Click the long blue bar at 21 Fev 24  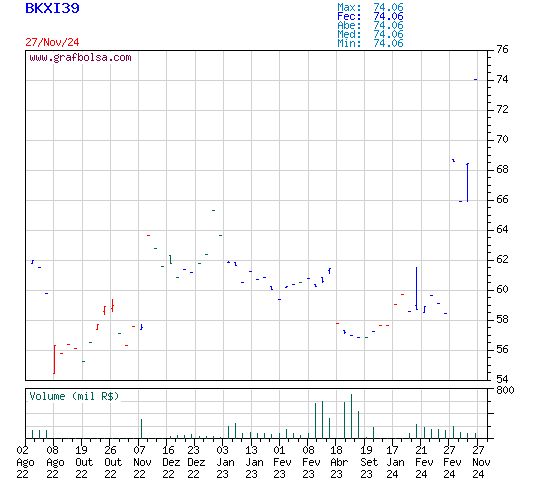pyautogui.click(x=416, y=288)
